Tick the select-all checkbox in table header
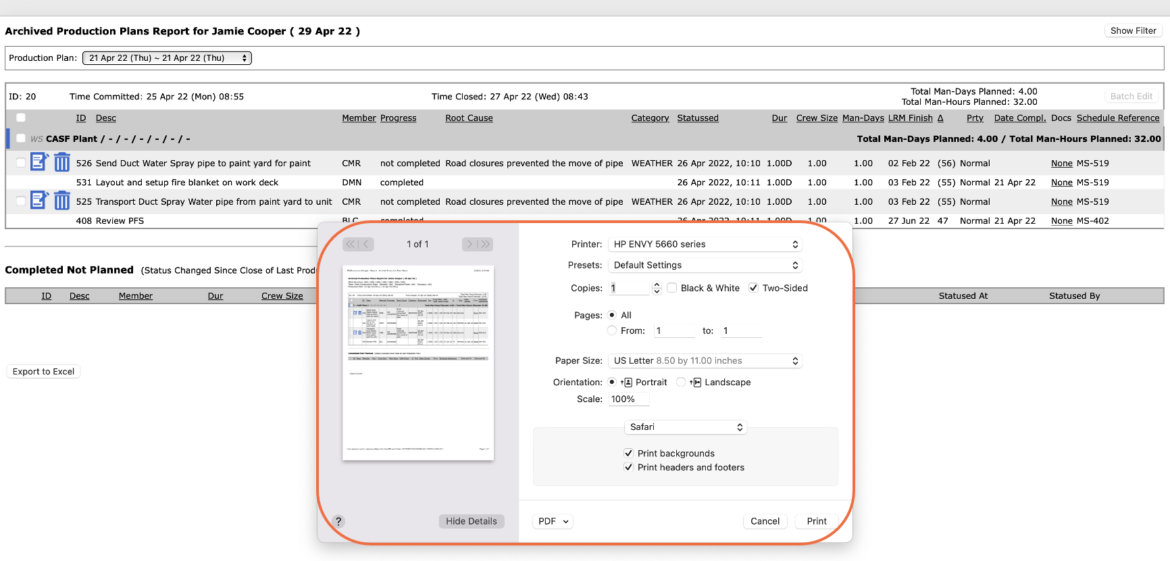Screen dimensions: 1170x561 21,118
